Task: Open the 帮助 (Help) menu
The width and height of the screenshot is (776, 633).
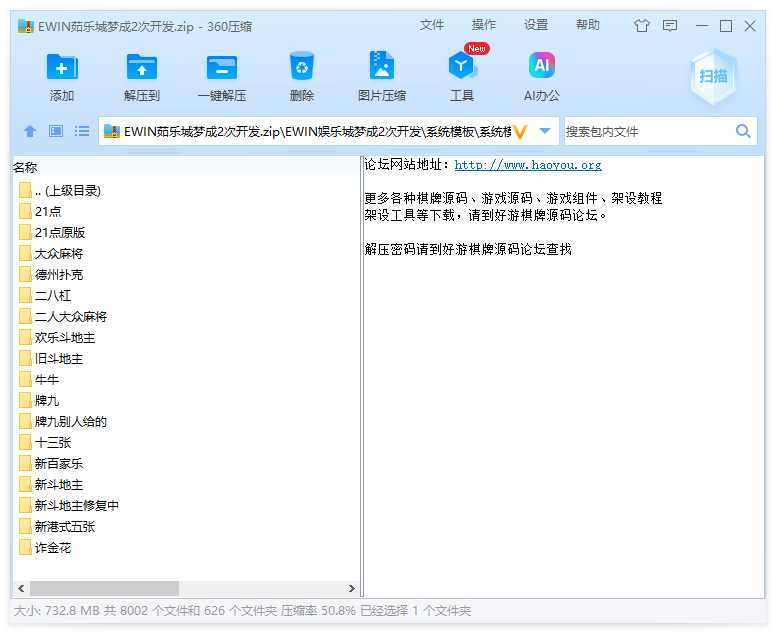Action: [587, 25]
